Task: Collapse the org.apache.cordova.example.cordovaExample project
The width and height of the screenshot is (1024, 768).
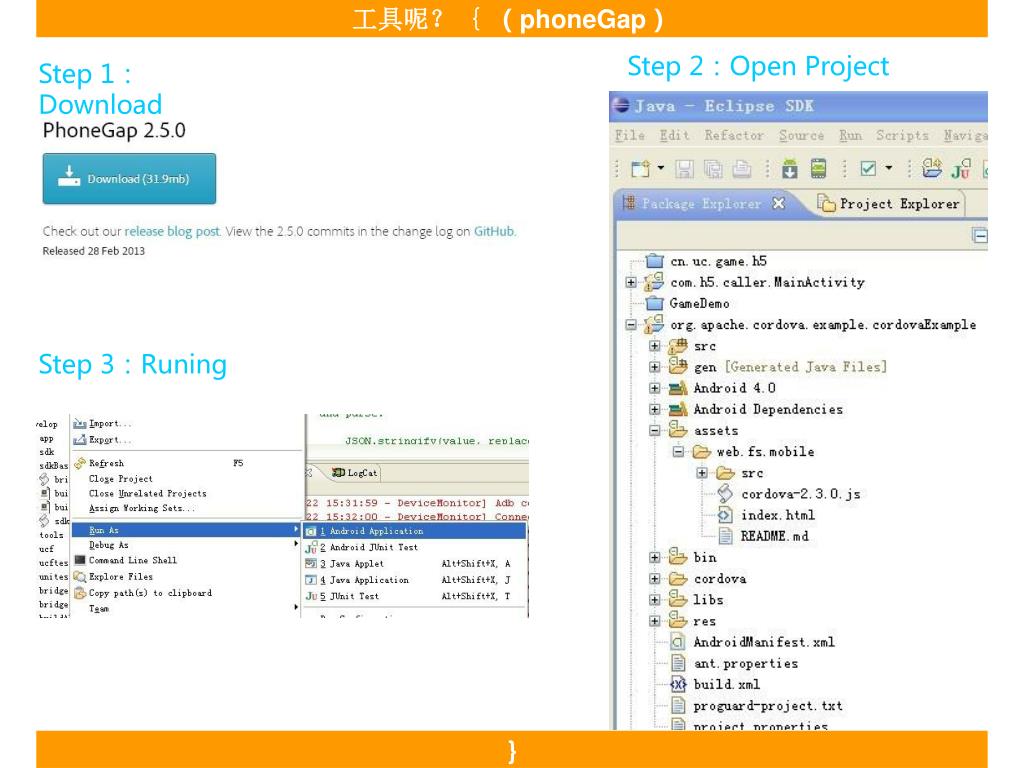Action: 630,325
